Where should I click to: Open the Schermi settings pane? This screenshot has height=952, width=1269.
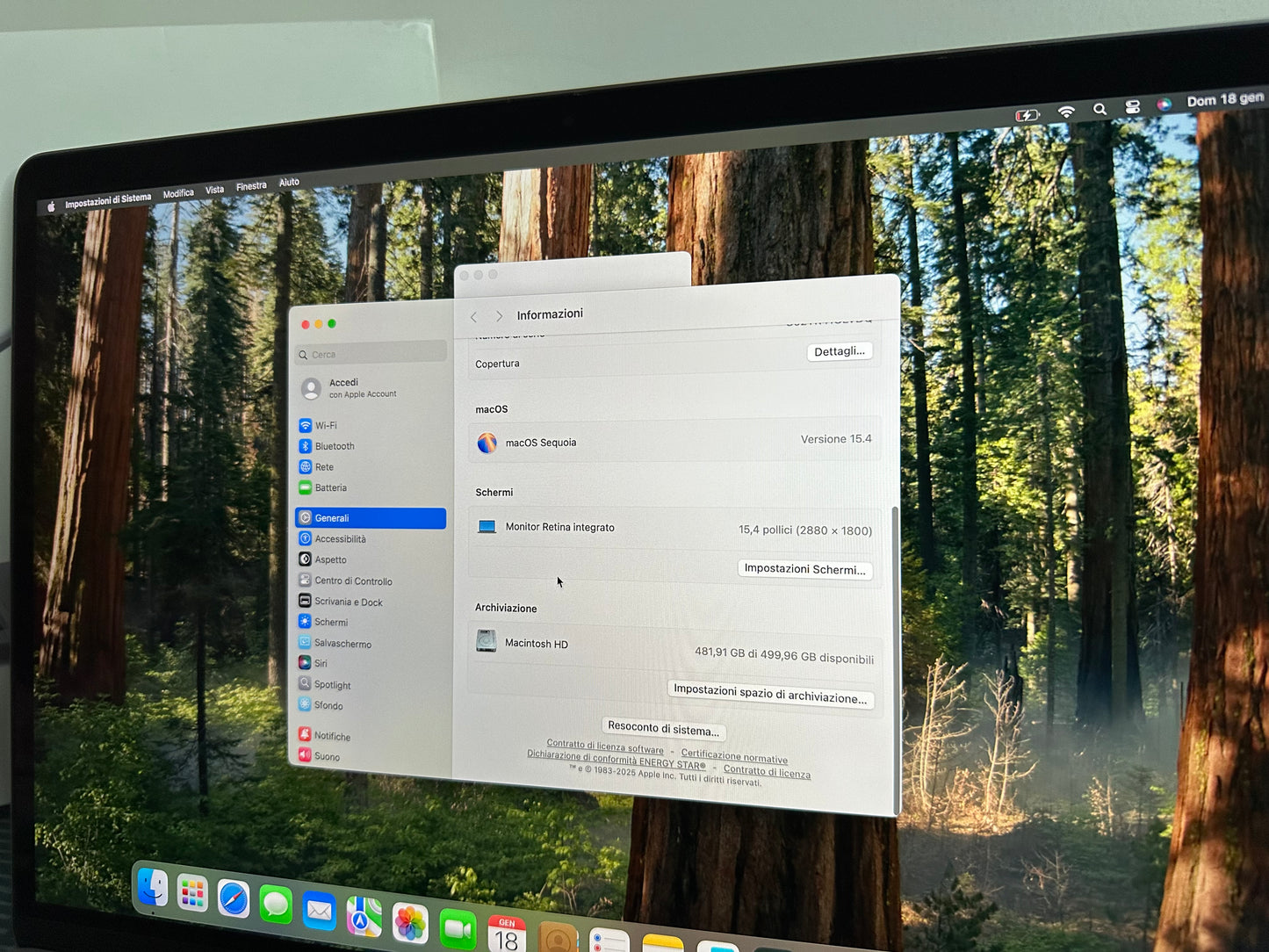click(x=331, y=622)
